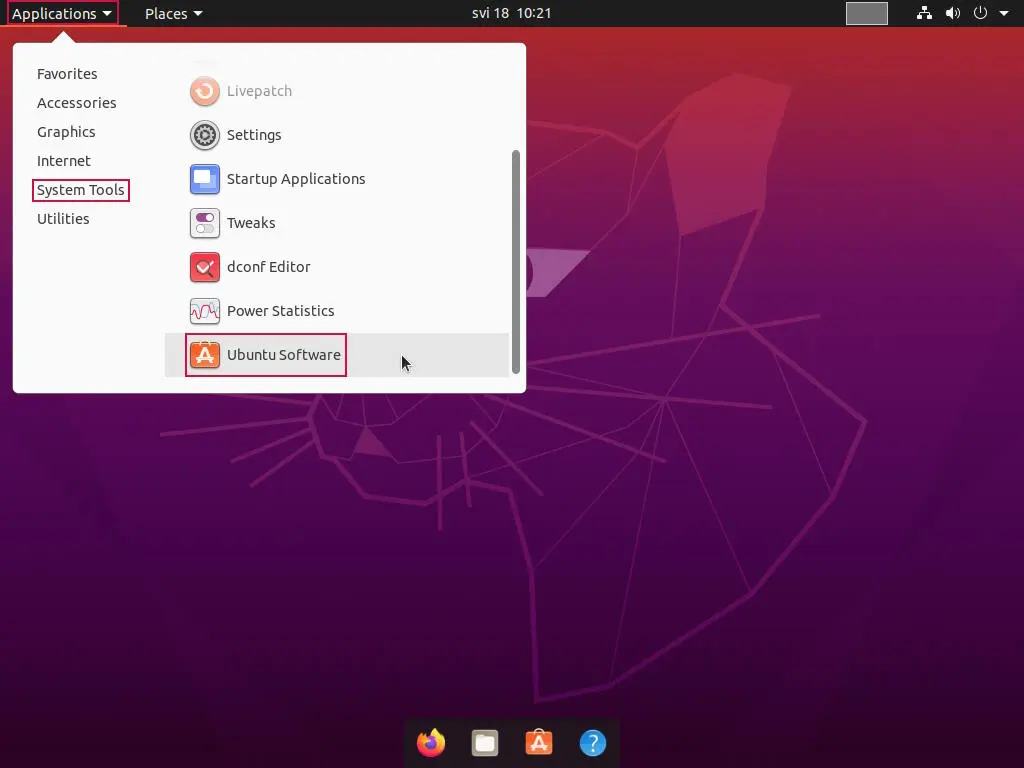Viewport: 1024px width, 768px height.
Task: Select the Utilities category
Action: click(x=63, y=219)
